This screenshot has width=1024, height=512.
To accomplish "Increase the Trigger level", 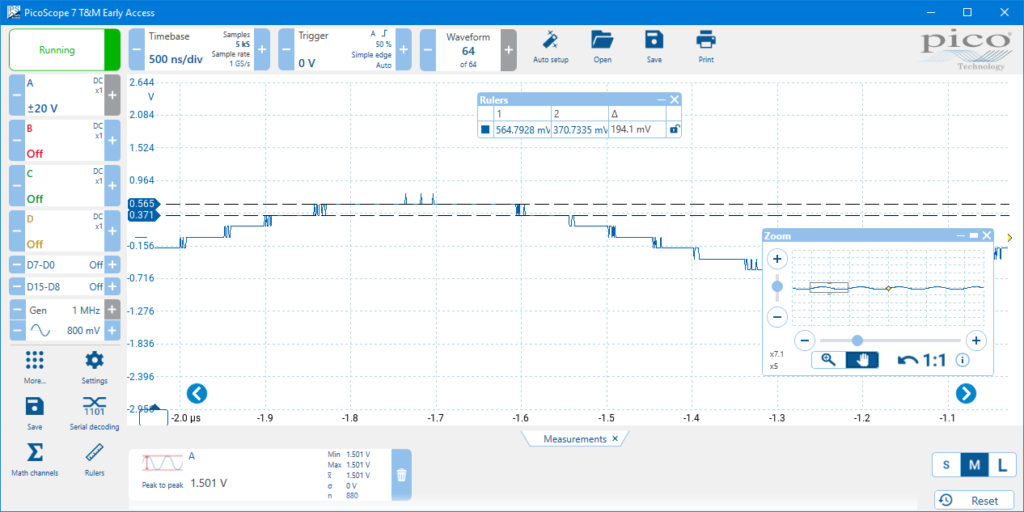I will pyautogui.click(x=404, y=50).
